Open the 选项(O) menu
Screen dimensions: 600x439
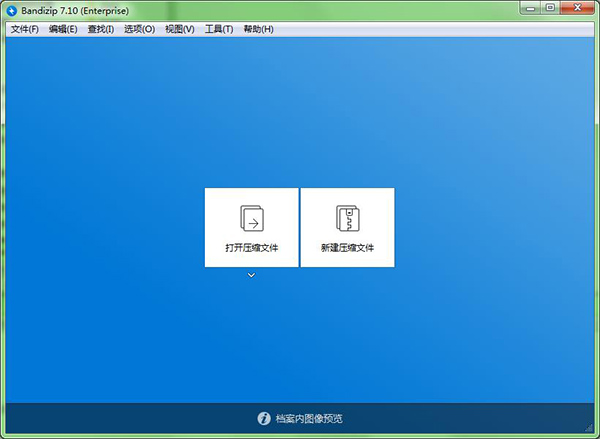(139, 29)
